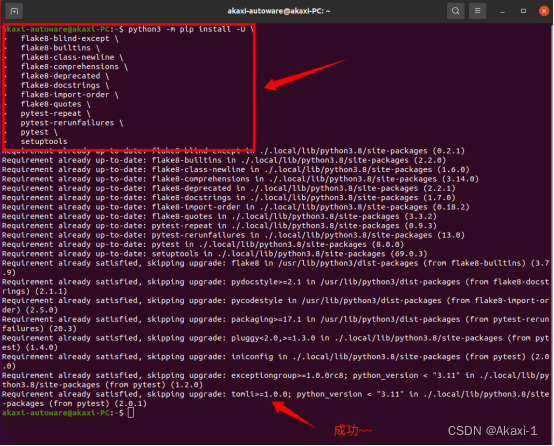This screenshot has height=446, width=554.
Task: Click the 'flake8-class-newline \' command line
Action: tap(72, 57)
